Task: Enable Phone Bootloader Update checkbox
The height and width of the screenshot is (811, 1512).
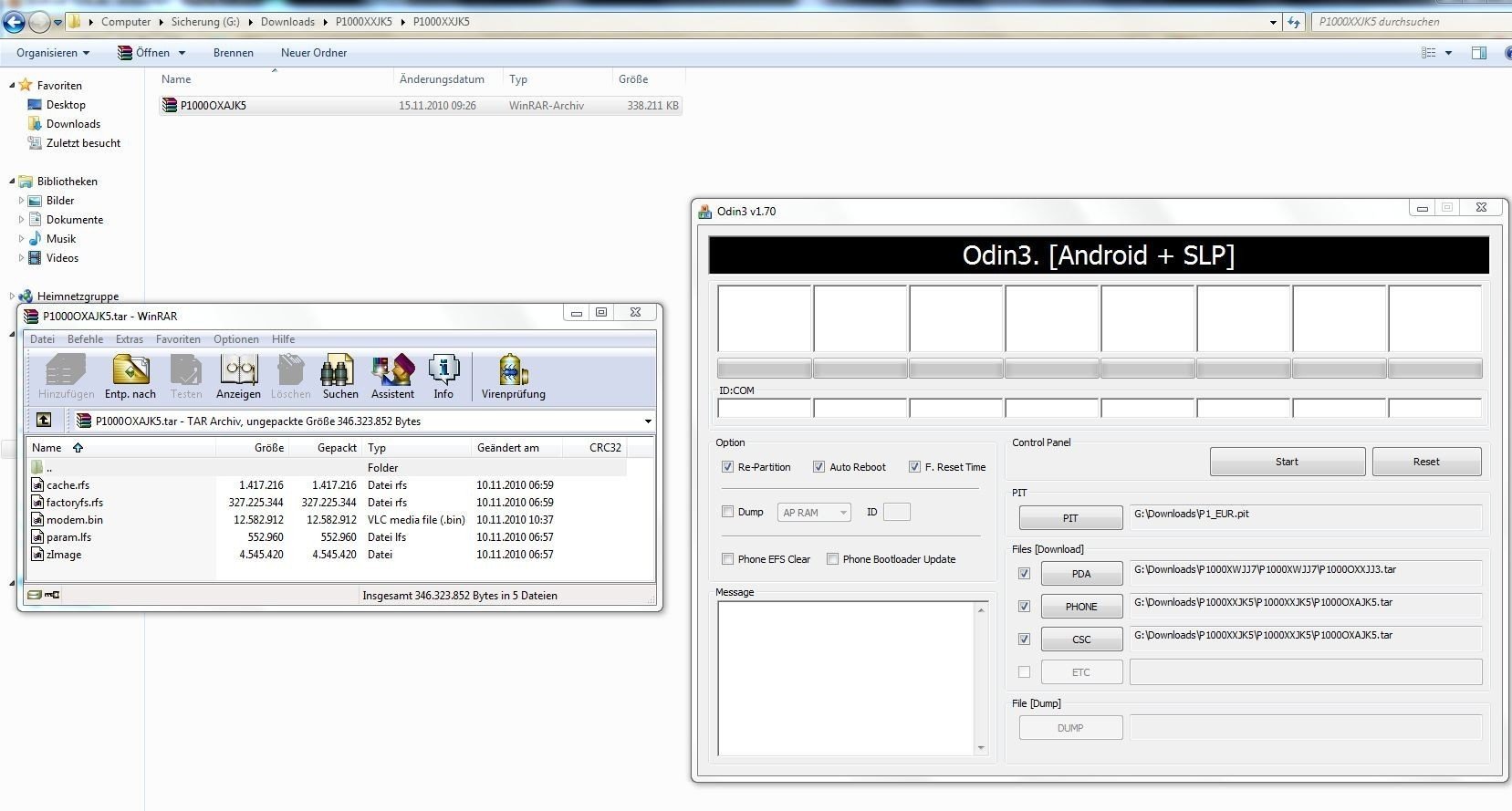Action: click(832, 559)
